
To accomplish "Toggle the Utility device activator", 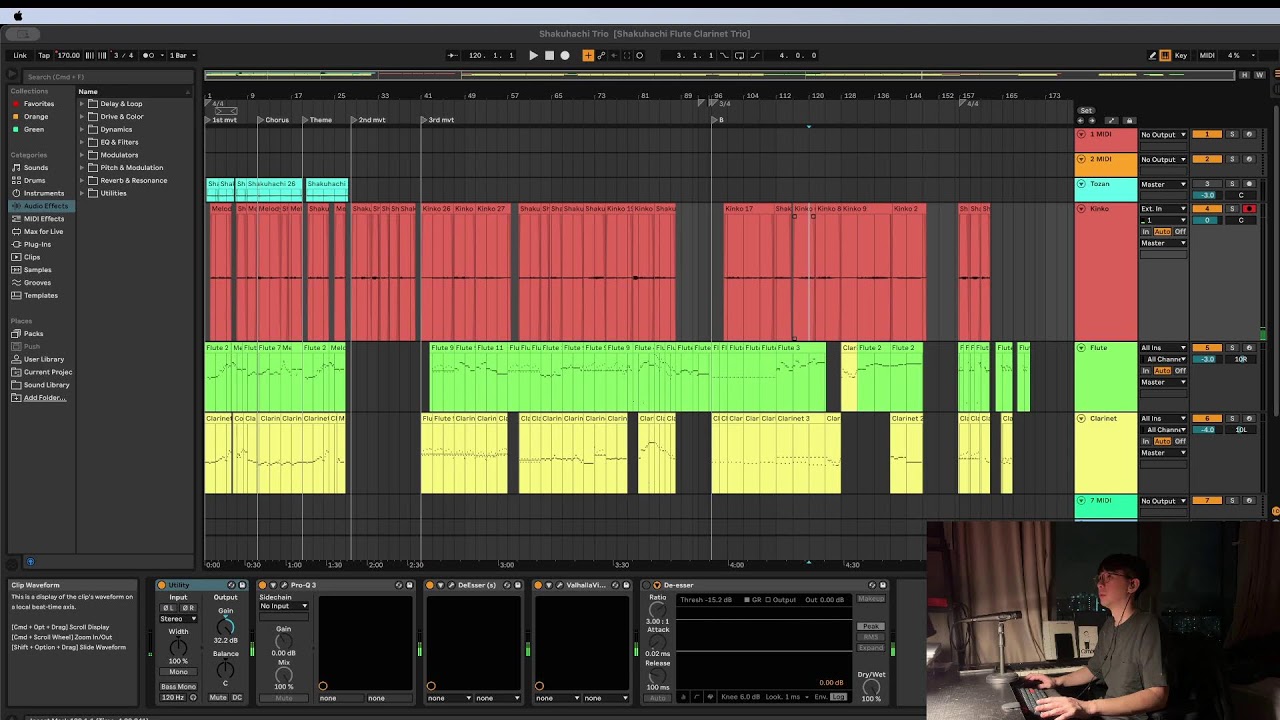I will (x=162, y=585).
